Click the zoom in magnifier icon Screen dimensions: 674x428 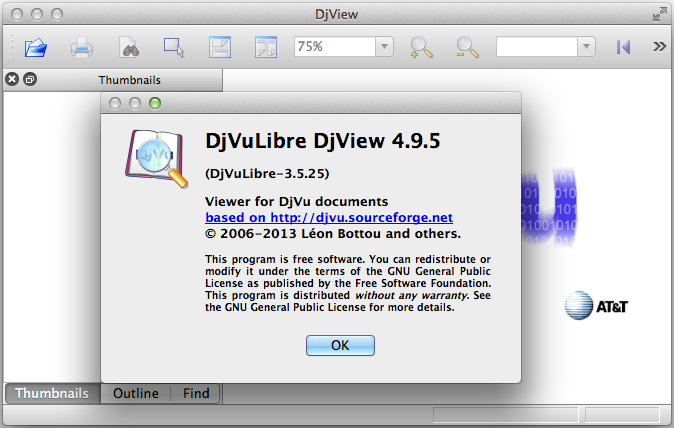click(421, 47)
